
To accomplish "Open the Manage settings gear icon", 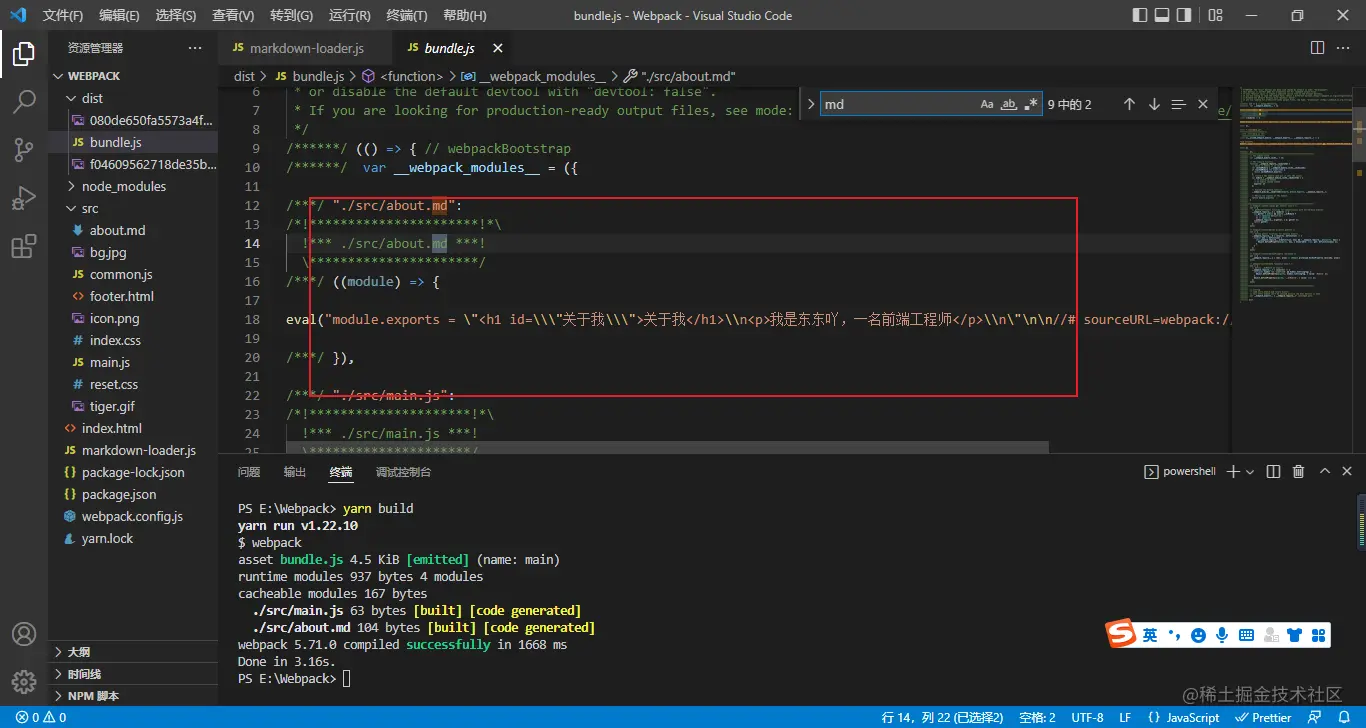I will pos(24,682).
